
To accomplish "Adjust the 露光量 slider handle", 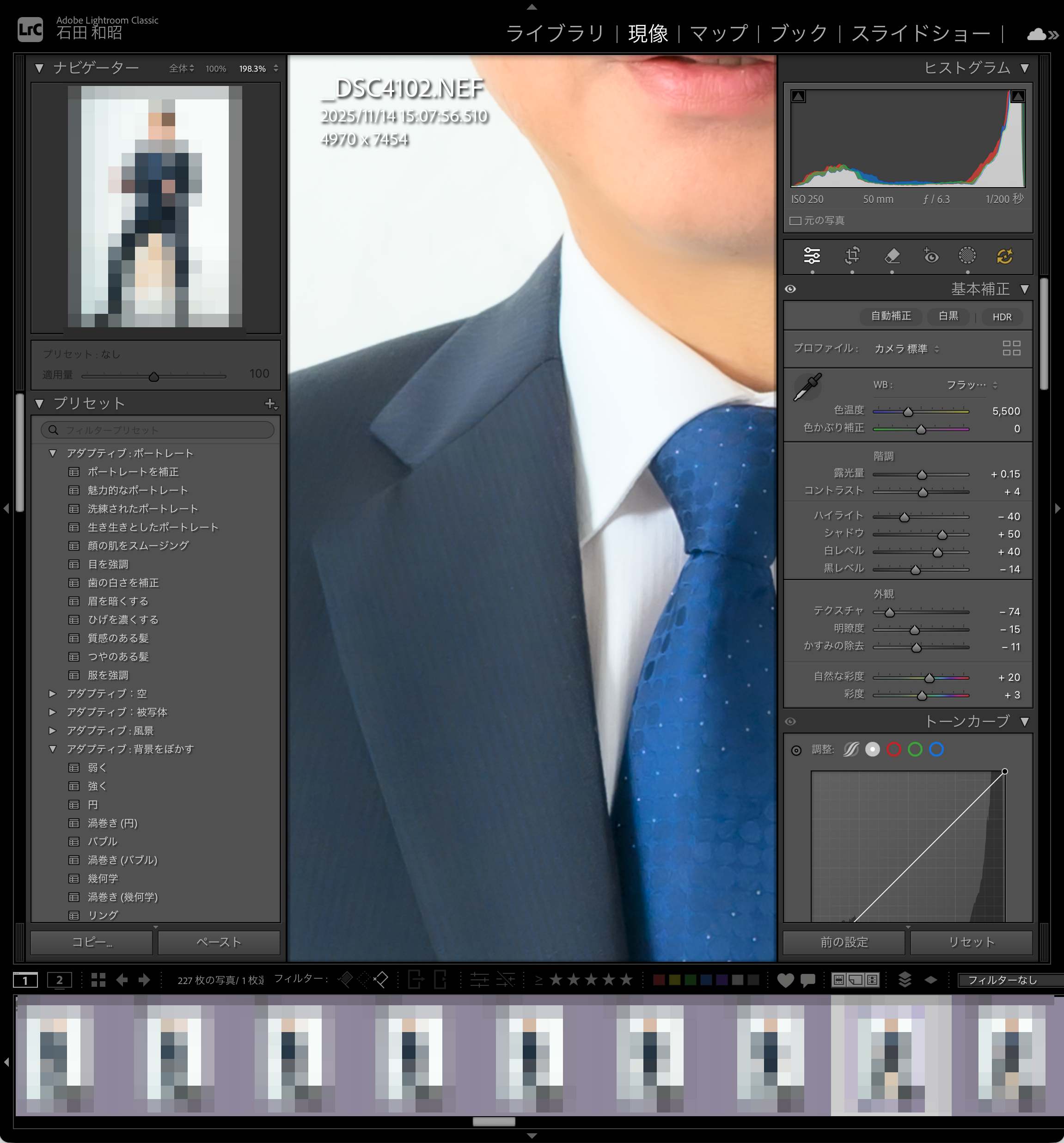I will pos(922,475).
